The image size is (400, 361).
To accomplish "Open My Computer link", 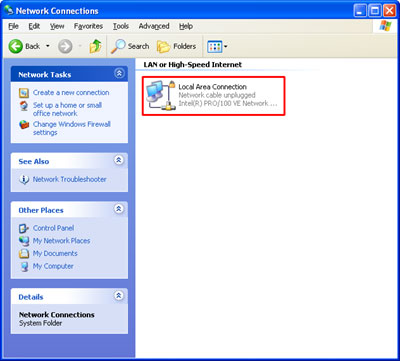I will [x=53, y=266].
